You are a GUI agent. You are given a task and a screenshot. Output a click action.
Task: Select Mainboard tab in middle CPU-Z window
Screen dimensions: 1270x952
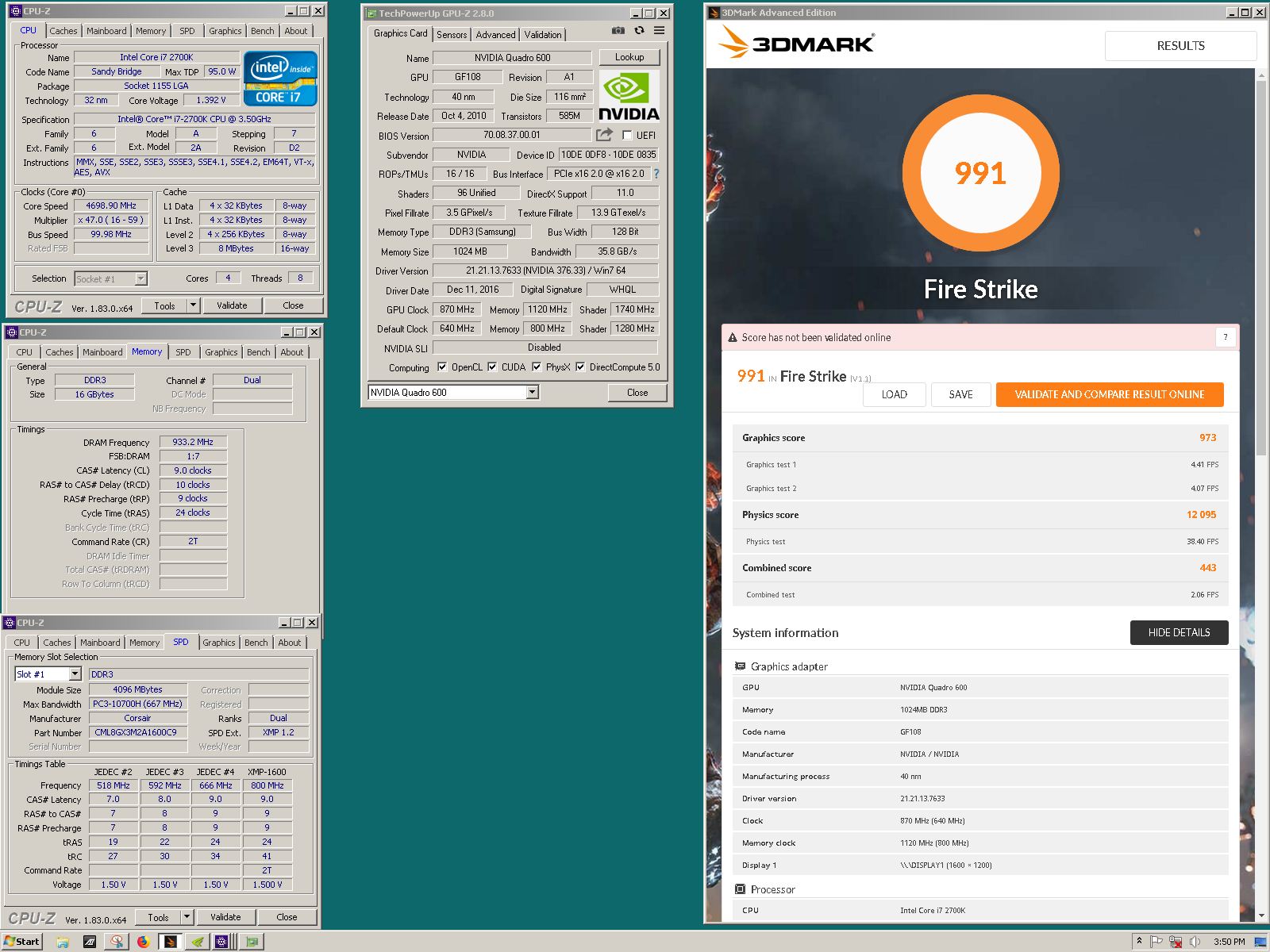pyautogui.click(x=102, y=352)
